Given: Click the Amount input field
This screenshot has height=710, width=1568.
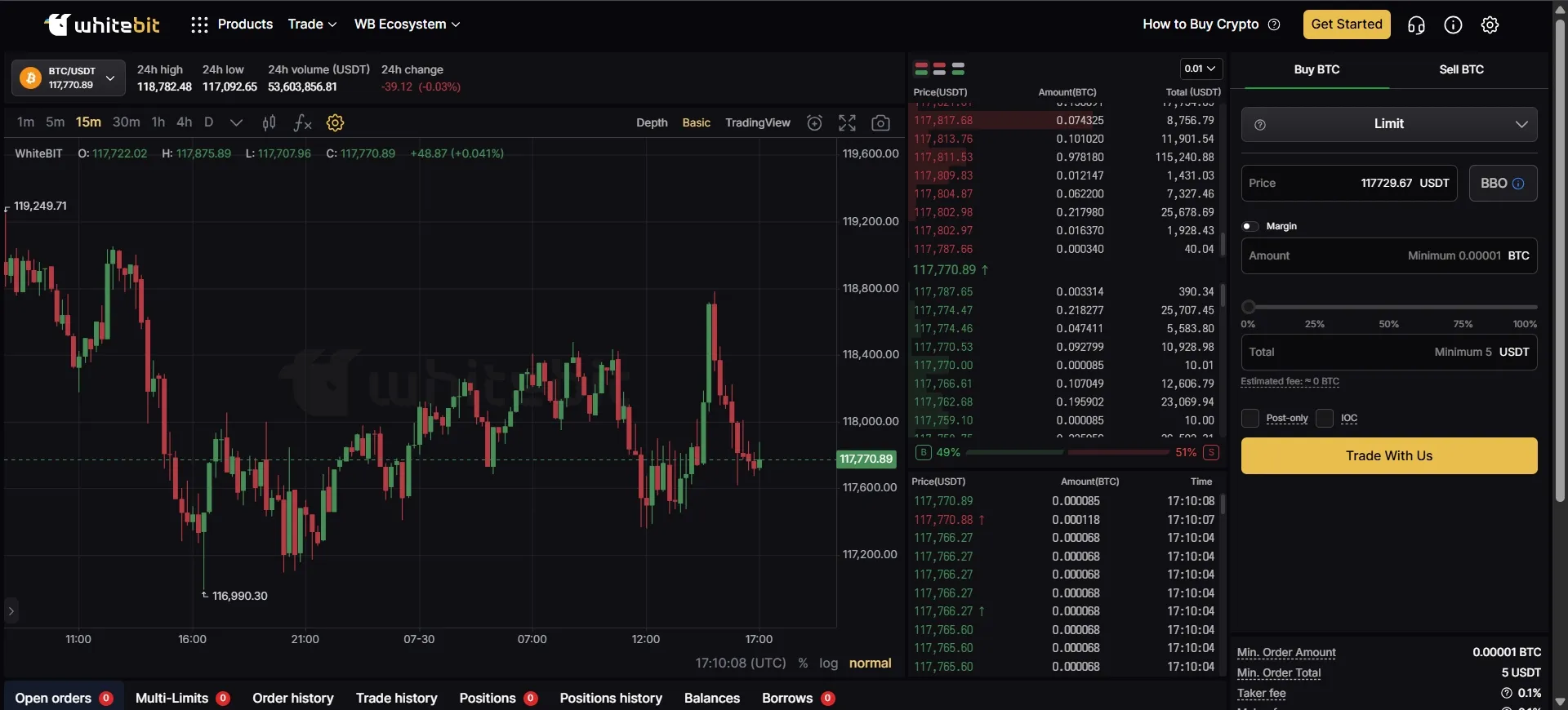Looking at the screenshot, I should 1389,256.
